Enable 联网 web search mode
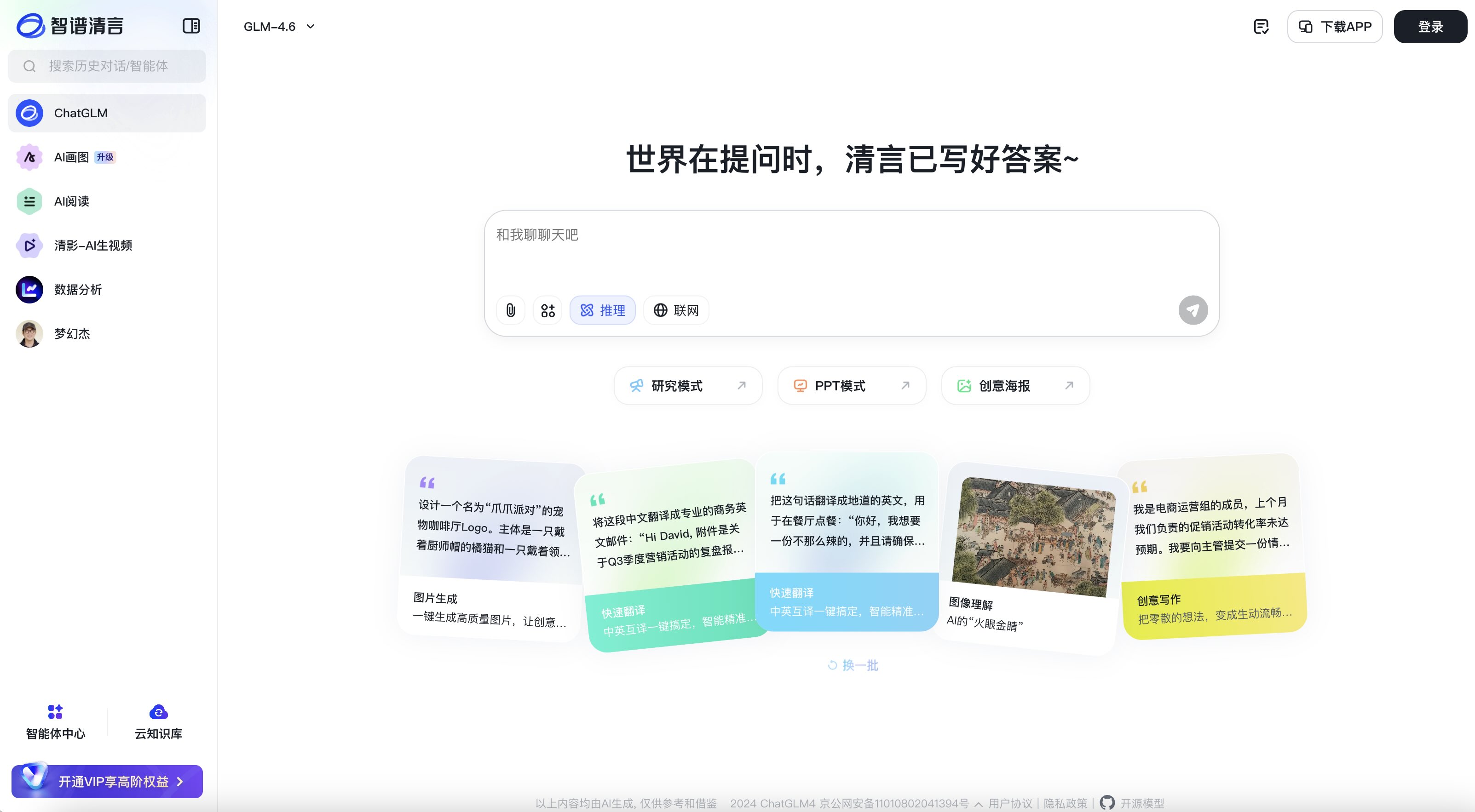1475x812 pixels. pyautogui.click(x=676, y=309)
